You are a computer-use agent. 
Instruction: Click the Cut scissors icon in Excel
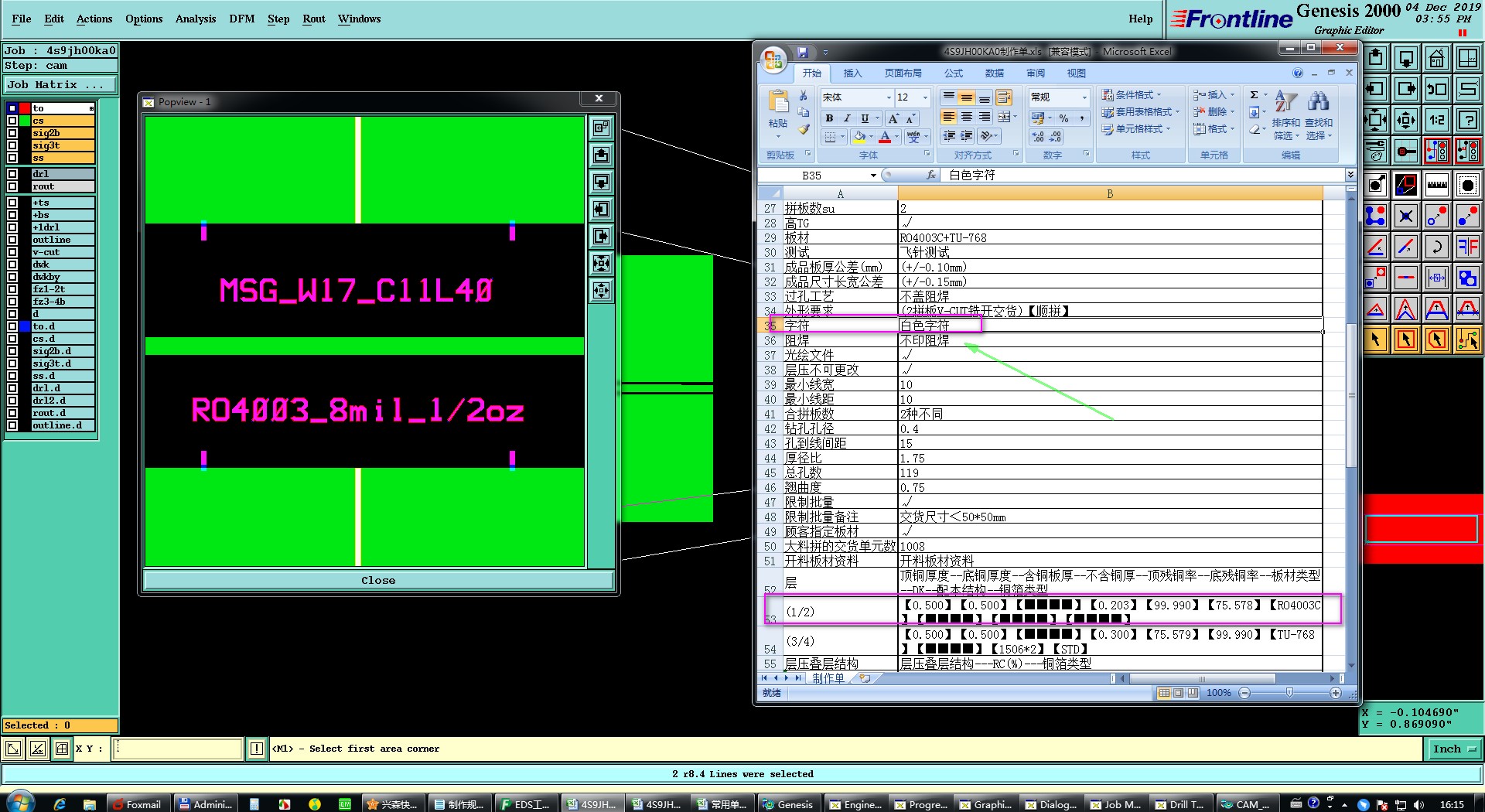tap(804, 96)
